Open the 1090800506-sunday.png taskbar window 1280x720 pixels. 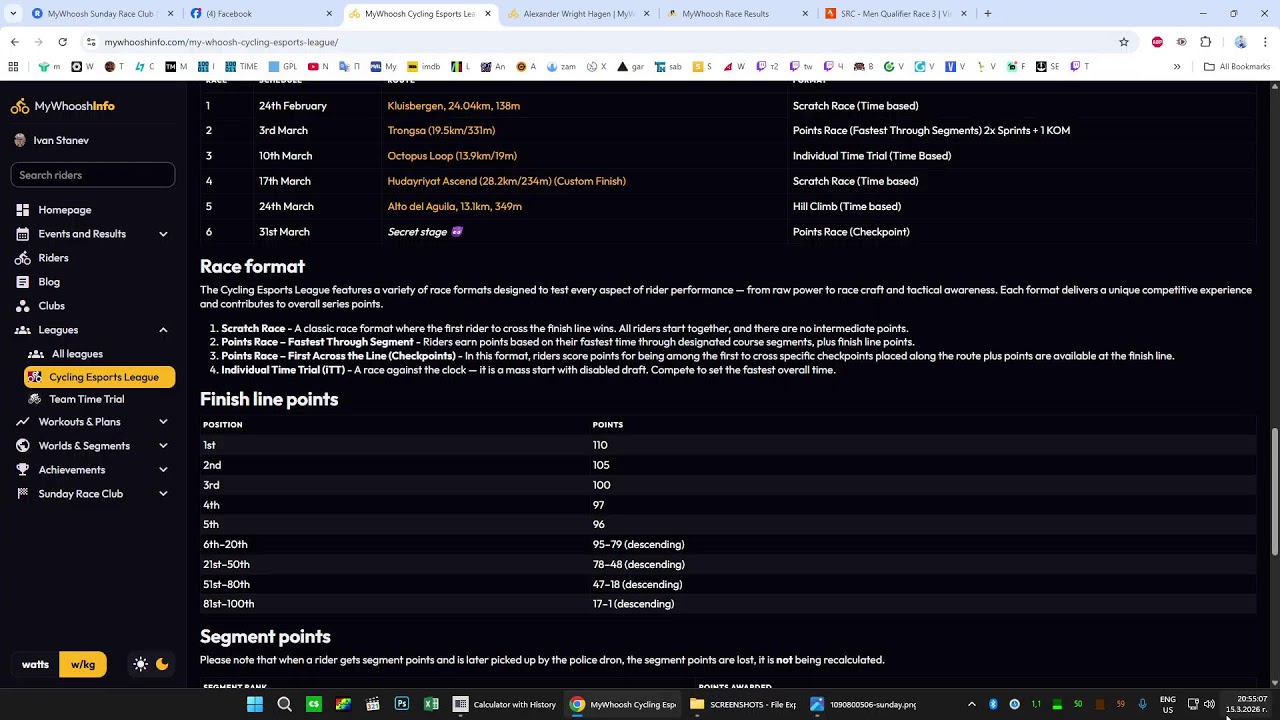pyautogui.click(x=863, y=704)
